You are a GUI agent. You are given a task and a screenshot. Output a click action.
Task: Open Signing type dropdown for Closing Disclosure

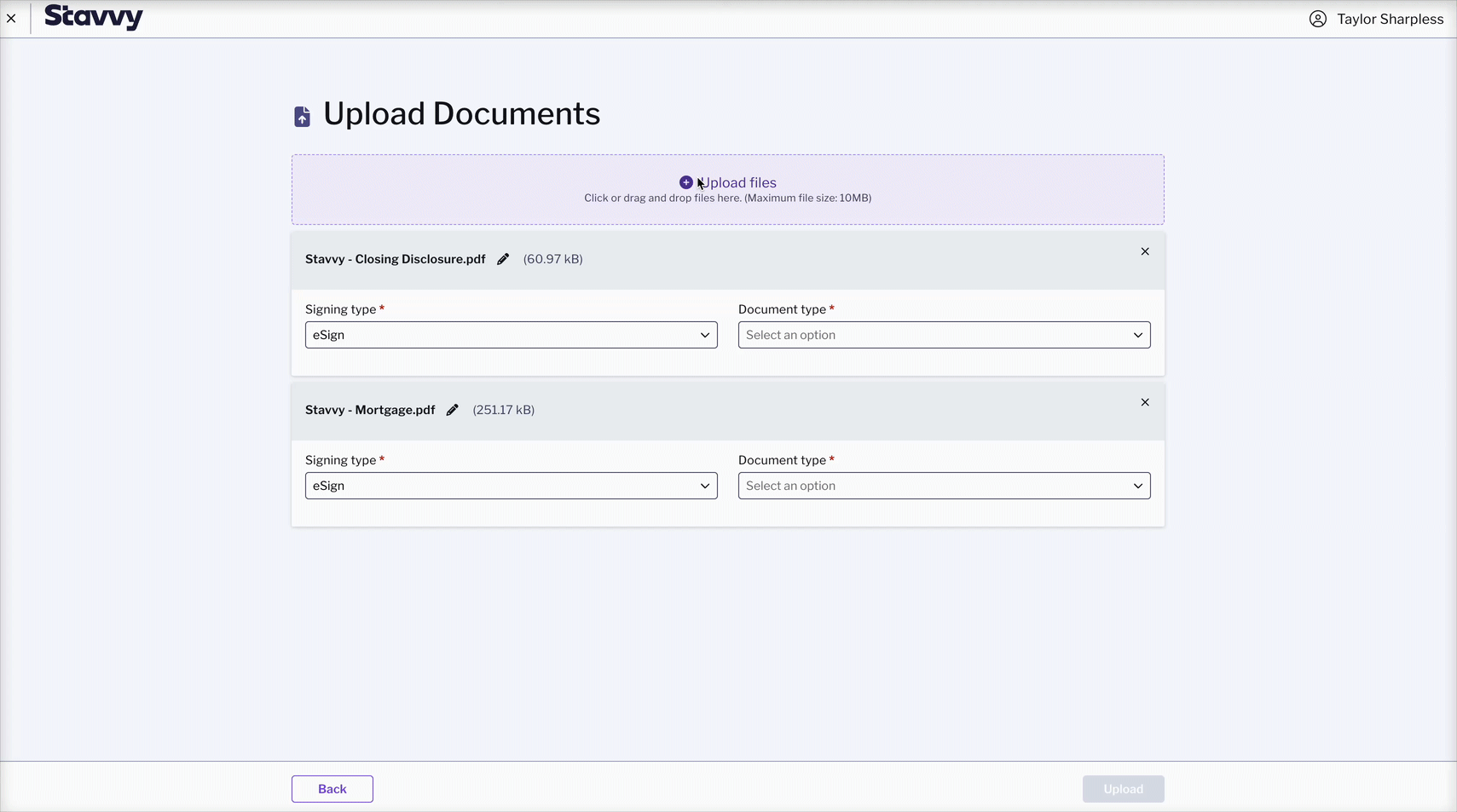pos(512,335)
